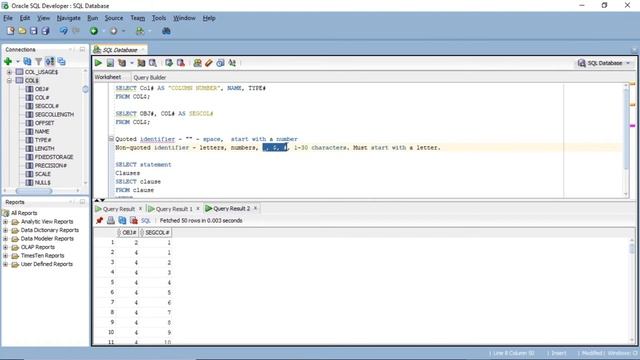The width and height of the screenshot is (640, 360).
Task: Click the Undo arrow icon
Action: [x=64, y=31]
